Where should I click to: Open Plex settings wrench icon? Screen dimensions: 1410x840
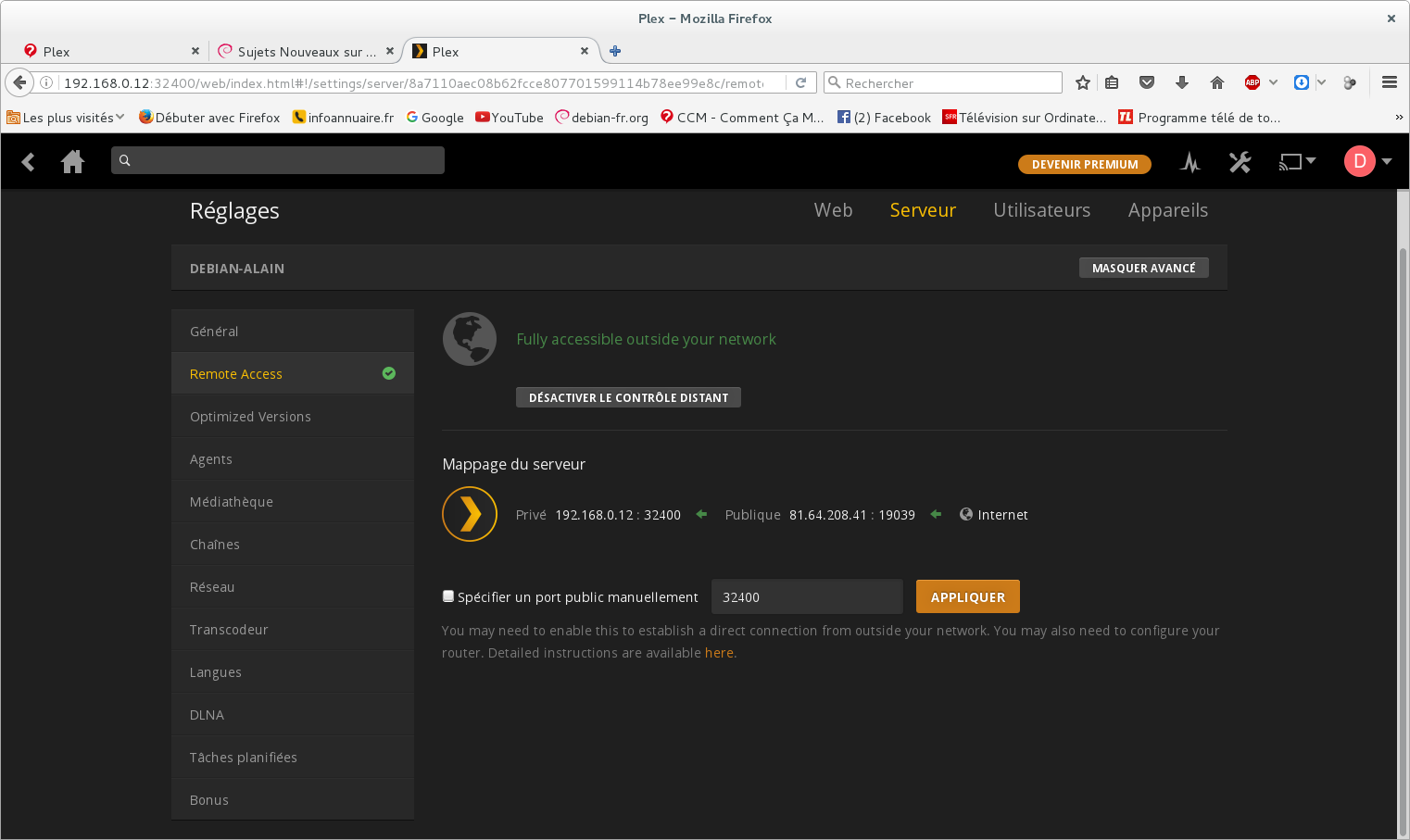(1240, 162)
